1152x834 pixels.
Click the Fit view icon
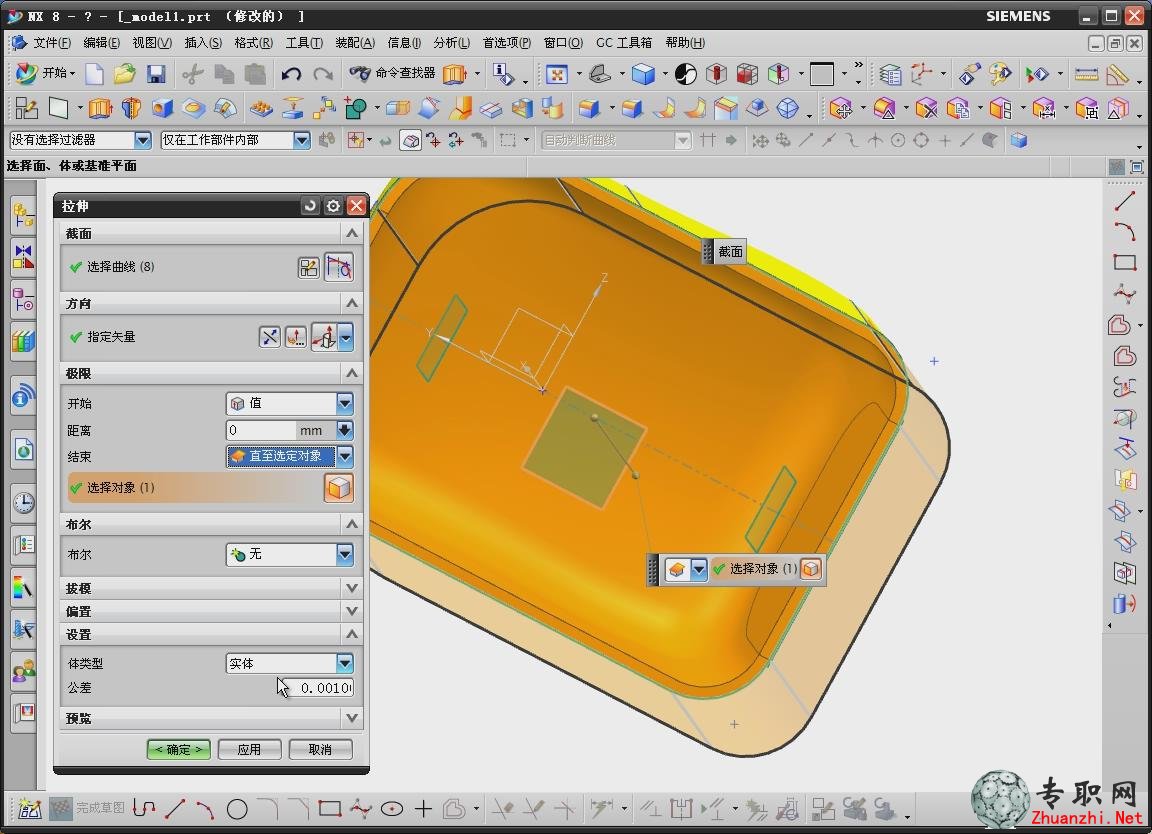557,73
